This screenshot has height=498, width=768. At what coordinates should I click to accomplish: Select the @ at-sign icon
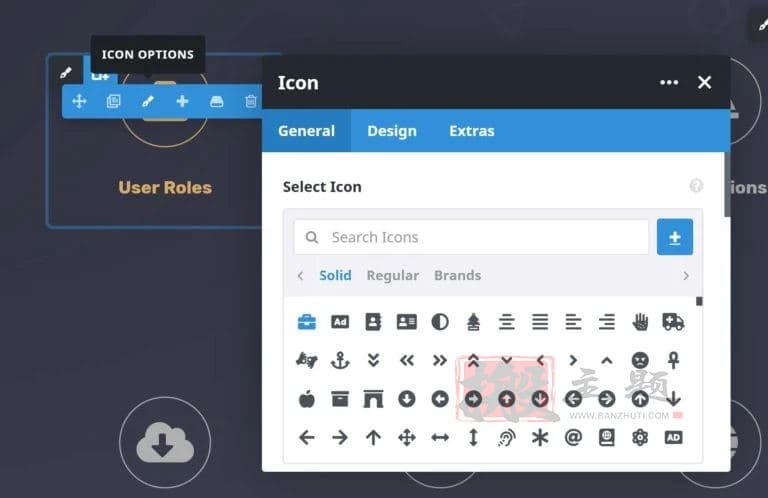point(573,437)
